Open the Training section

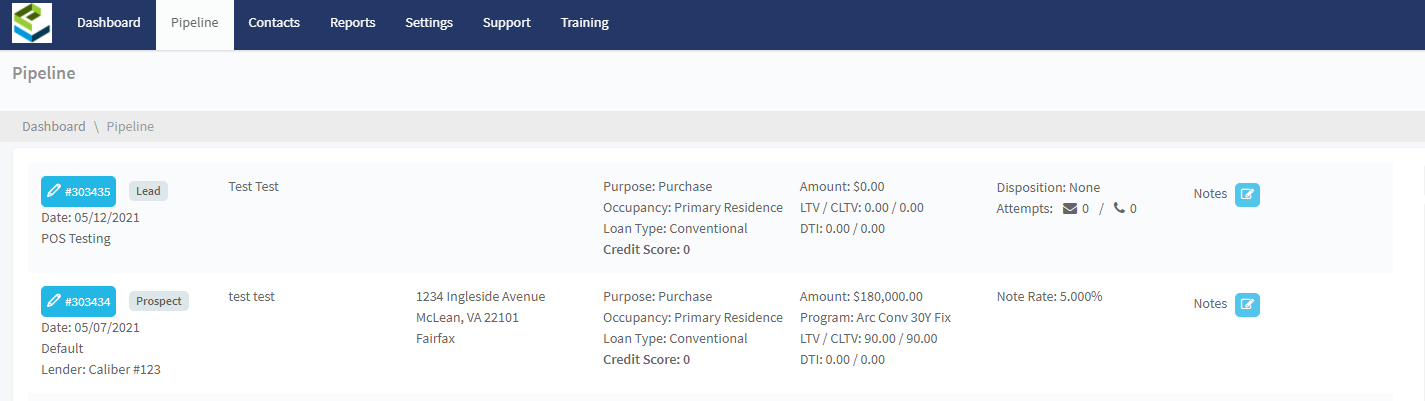click(584, 23)
